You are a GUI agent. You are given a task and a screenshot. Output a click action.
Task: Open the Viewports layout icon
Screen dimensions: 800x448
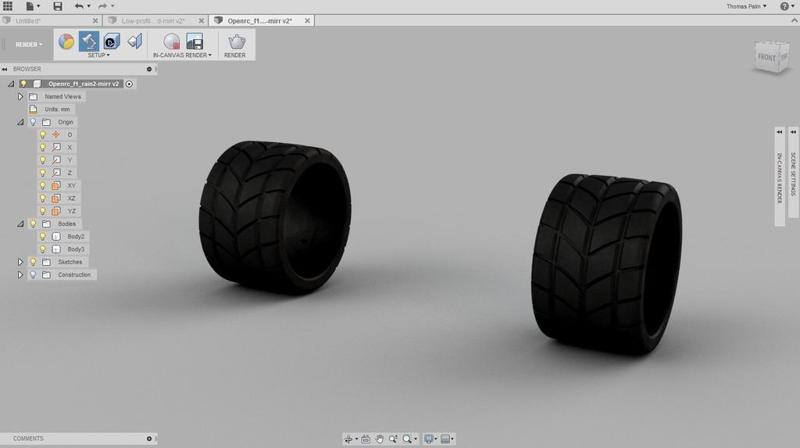point(445,439)
